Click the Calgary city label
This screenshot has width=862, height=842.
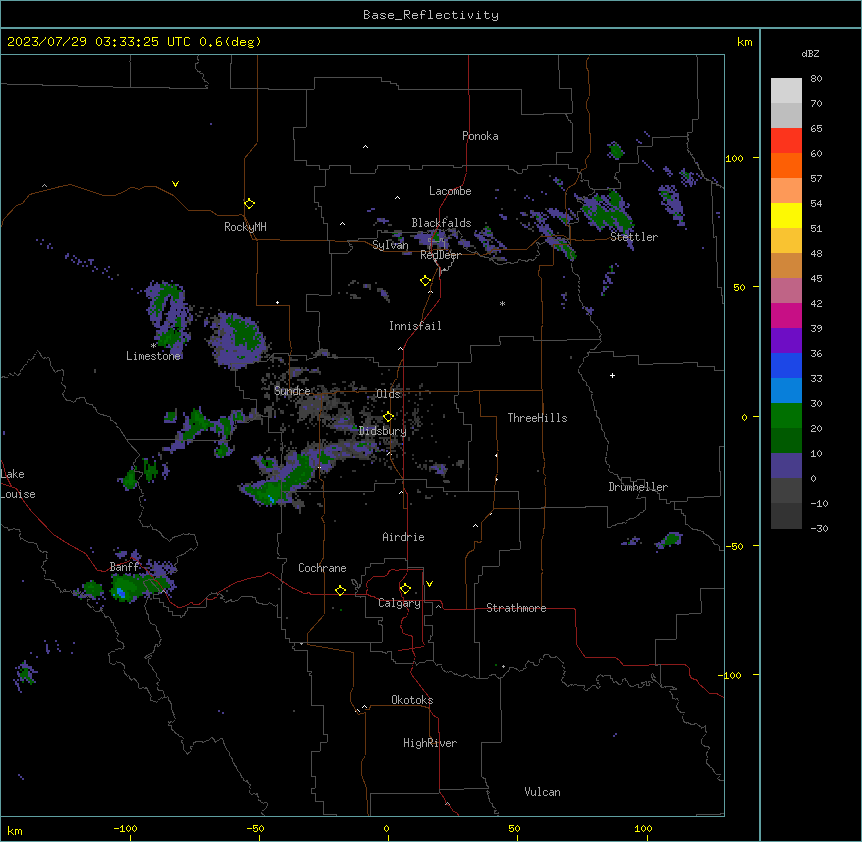click(399, 603)
